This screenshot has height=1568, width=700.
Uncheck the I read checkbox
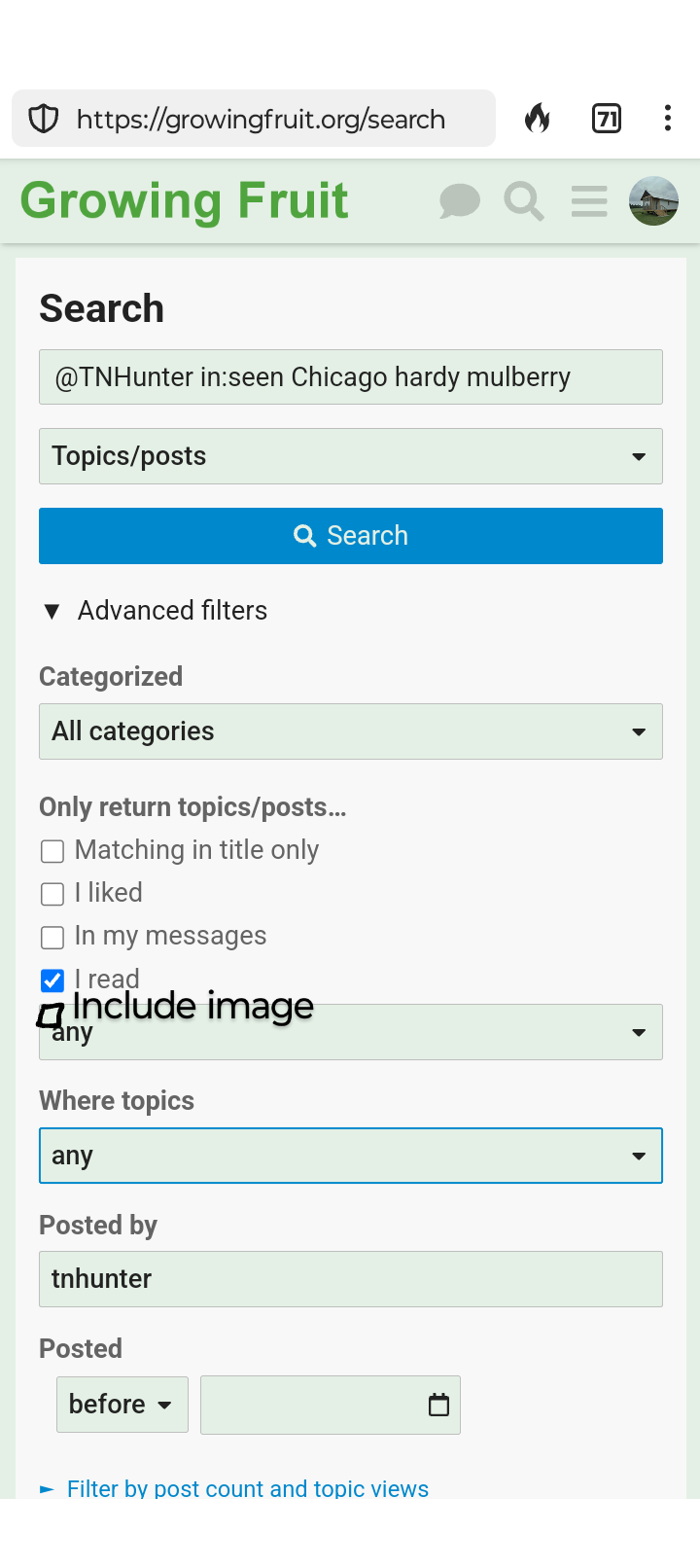(52, 980)
